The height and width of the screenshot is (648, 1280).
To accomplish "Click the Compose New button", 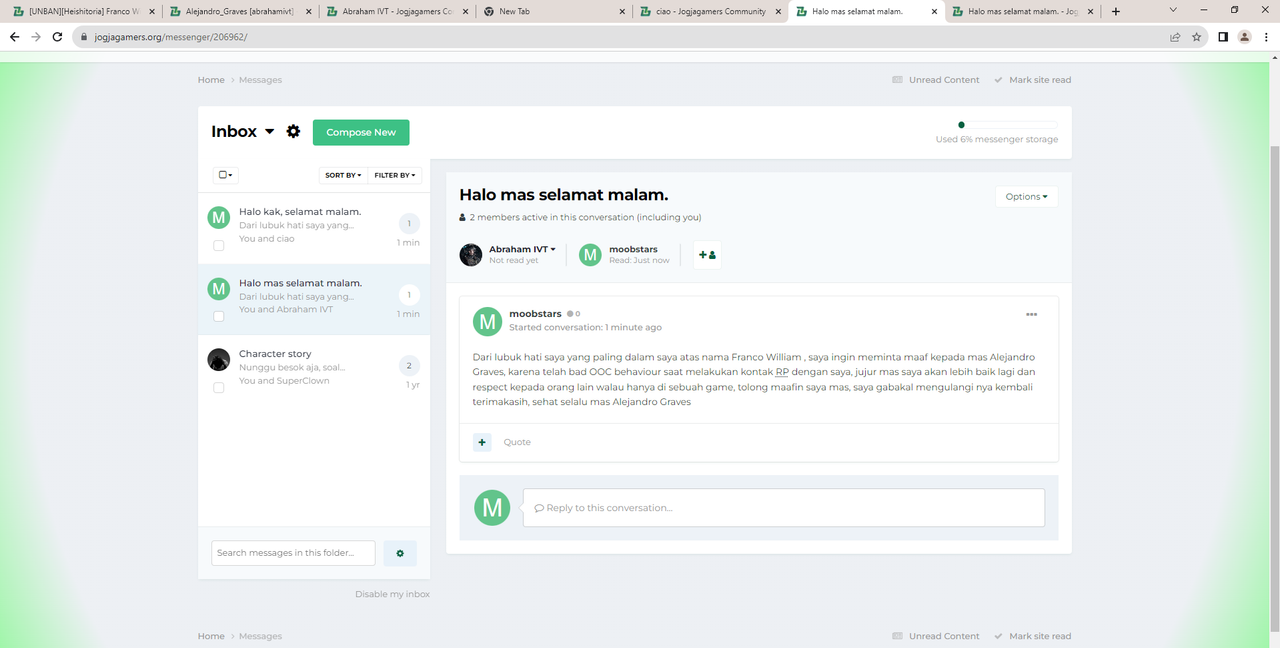I will pos(361,132).
